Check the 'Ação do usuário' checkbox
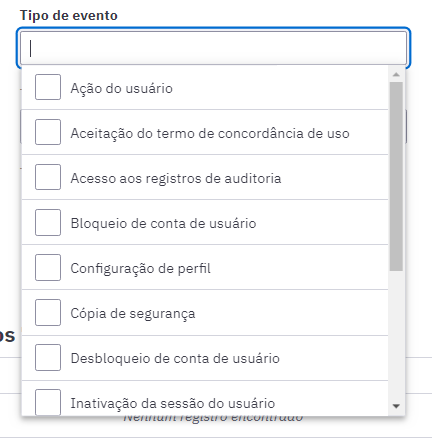The width and height of the screenshot is (432, 442). point(48,87)
